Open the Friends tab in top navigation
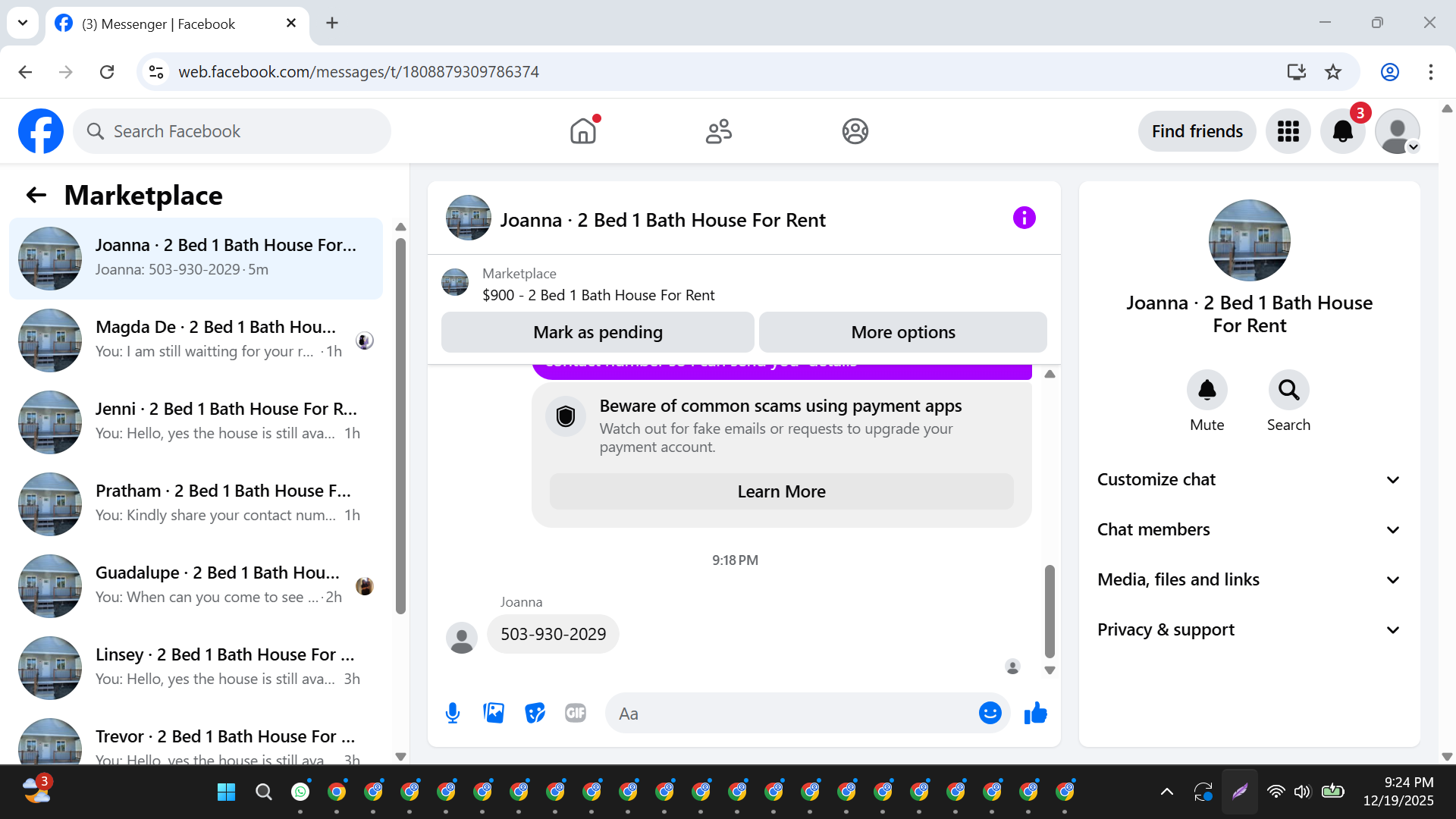The width and height of the screenshot is (1456, 819). point(718,131)
